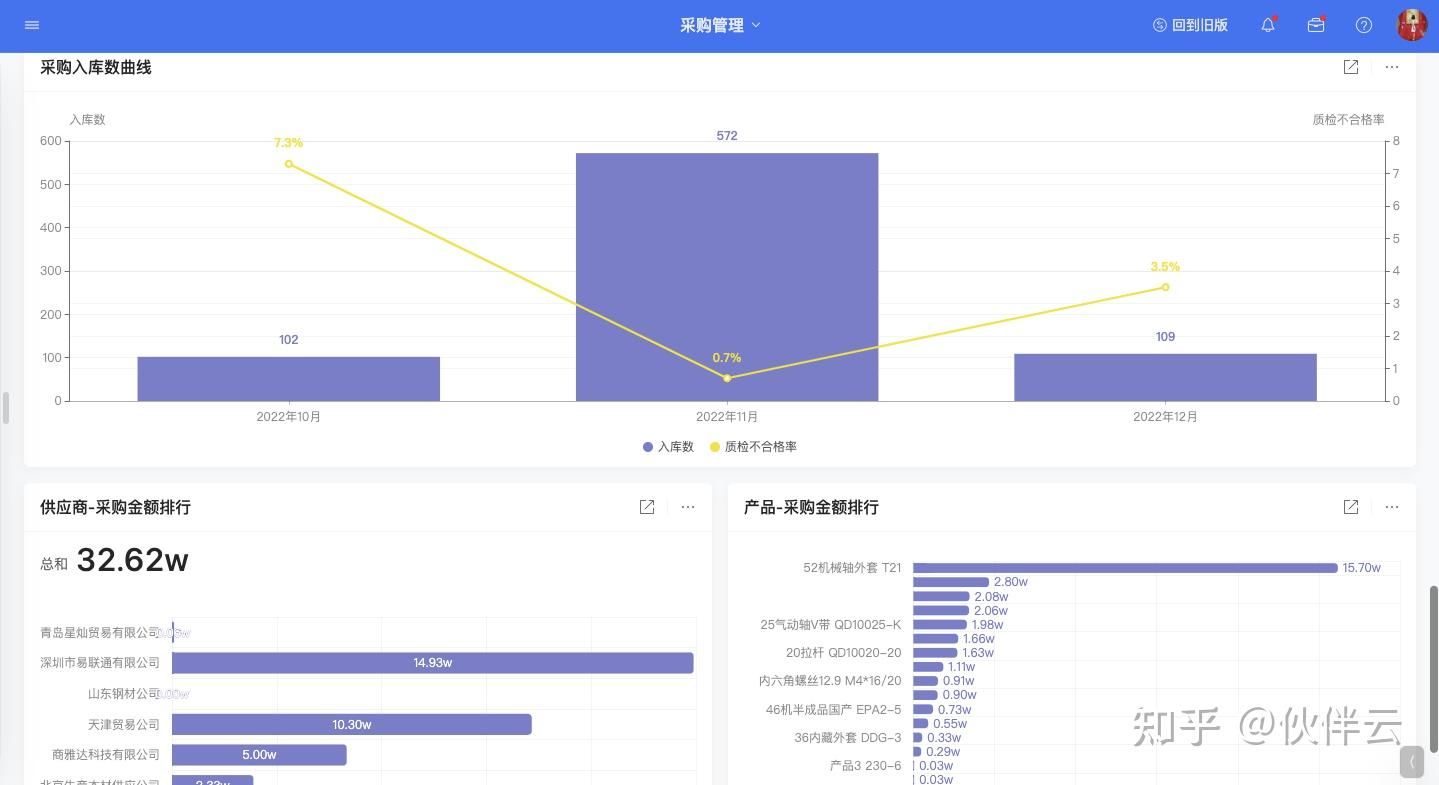Toggle the 入库数 legend item
Screen dimensions: 1439x785
point(667,447)
